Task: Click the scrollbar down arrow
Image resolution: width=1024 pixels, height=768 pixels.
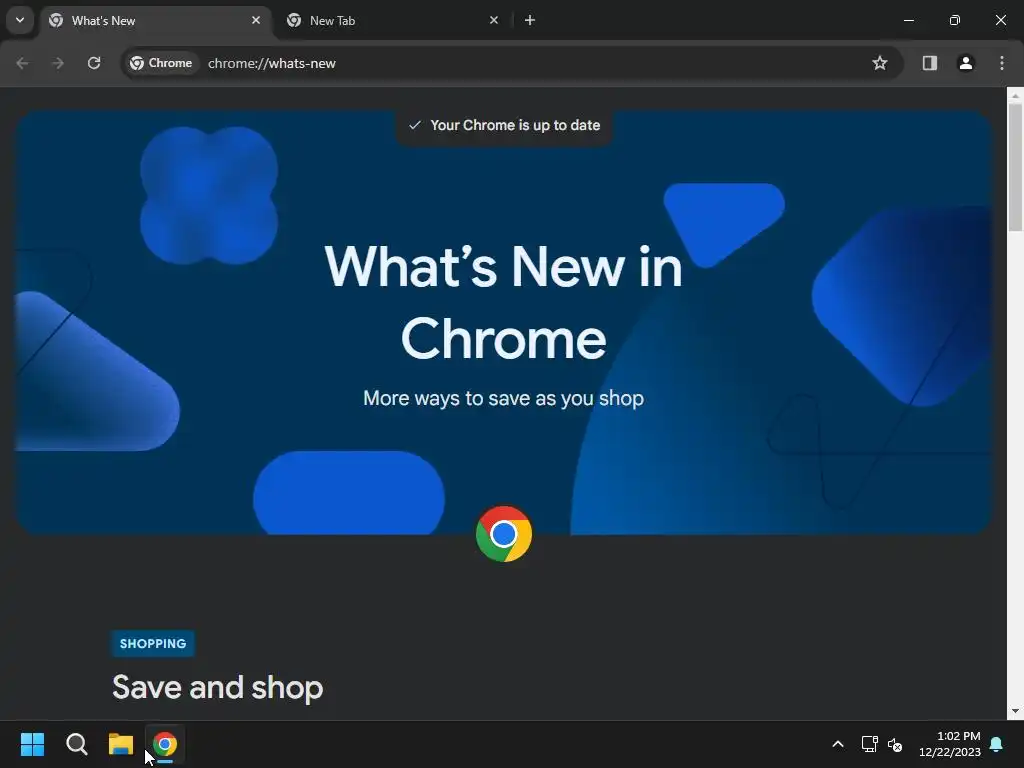Action: point(1015,711)
